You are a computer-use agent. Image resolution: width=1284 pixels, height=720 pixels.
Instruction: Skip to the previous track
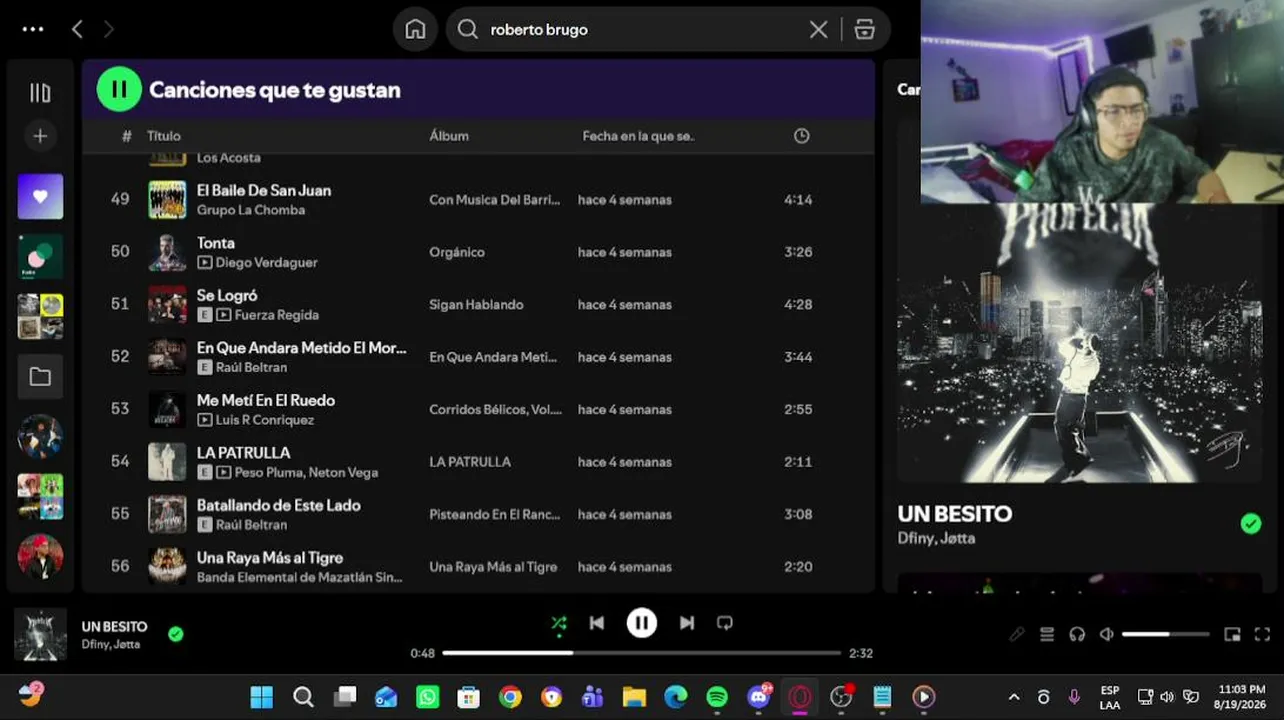tap(597, 623)
